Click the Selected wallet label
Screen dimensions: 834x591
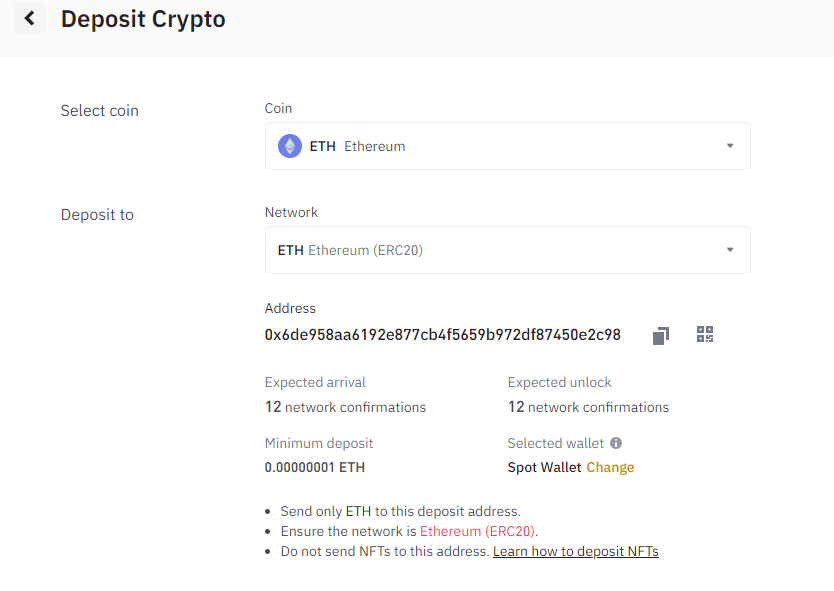(555, 443)
